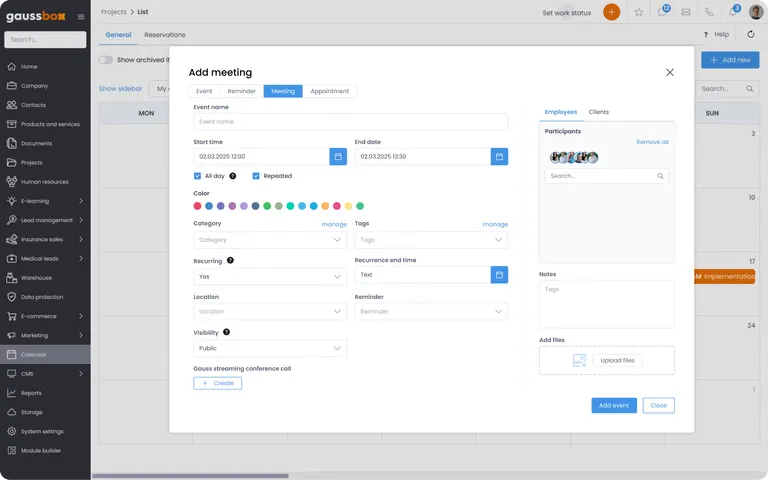Image resolution: width=768 pixels, height=480 pixels.
Task: Open Contacts module icon
Action: [12, 105]
